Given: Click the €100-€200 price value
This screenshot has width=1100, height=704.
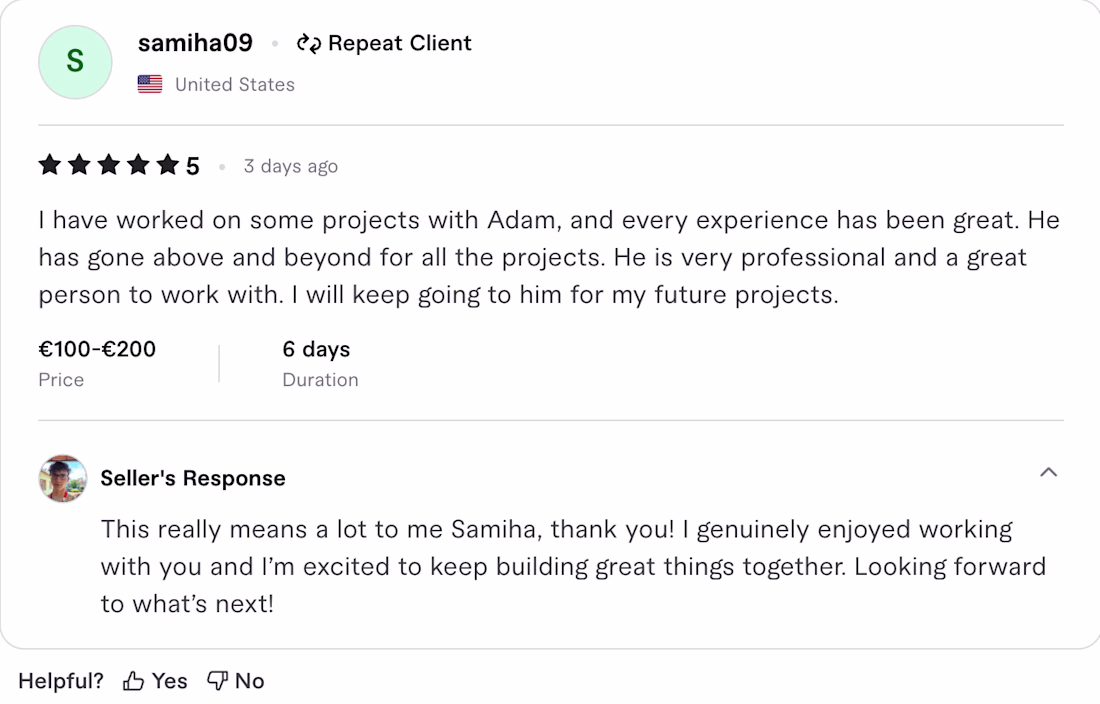Looking at the screenshot, I should point(97,349).
